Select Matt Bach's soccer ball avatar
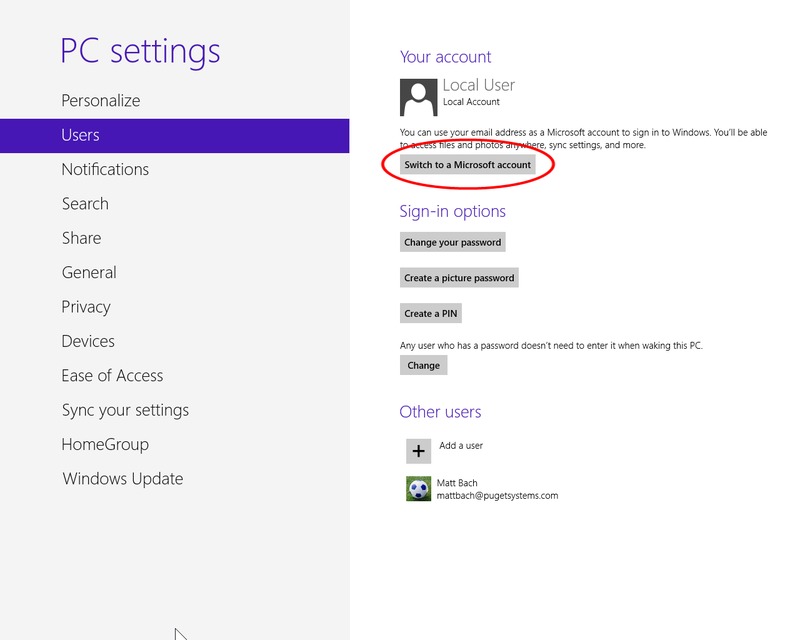800x640 pixels. [x=418, y=489]
